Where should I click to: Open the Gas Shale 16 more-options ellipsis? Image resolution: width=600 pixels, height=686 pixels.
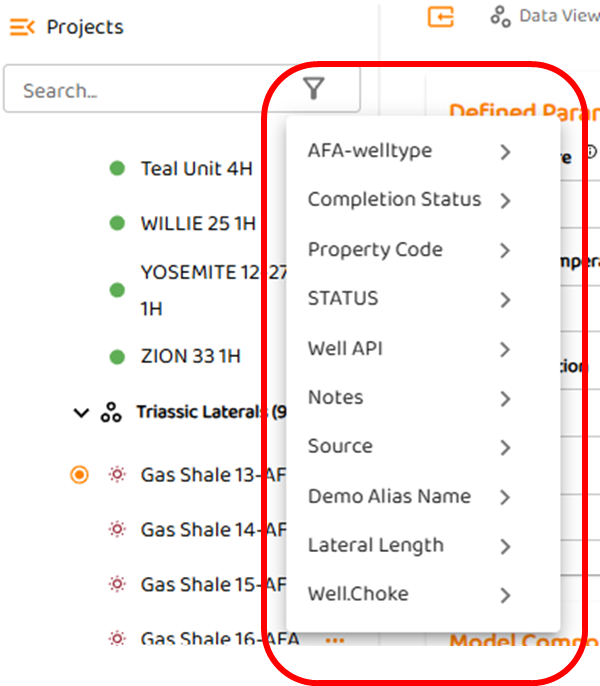(x=334, y=640)
